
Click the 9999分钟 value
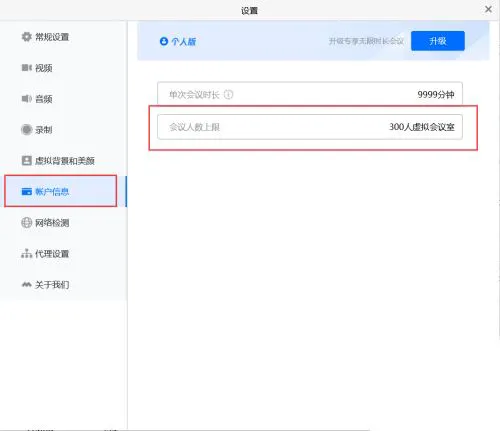436,95
